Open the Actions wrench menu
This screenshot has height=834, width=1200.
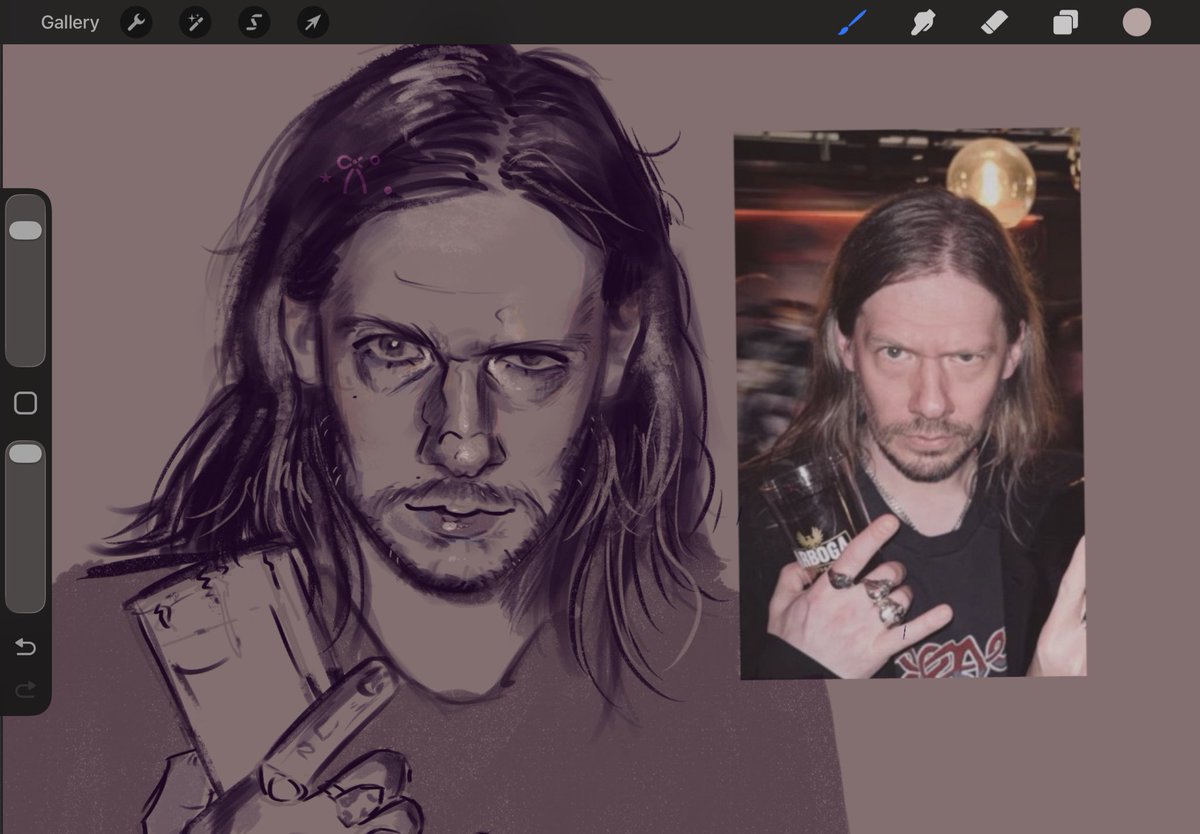click(x=136, y=22)
